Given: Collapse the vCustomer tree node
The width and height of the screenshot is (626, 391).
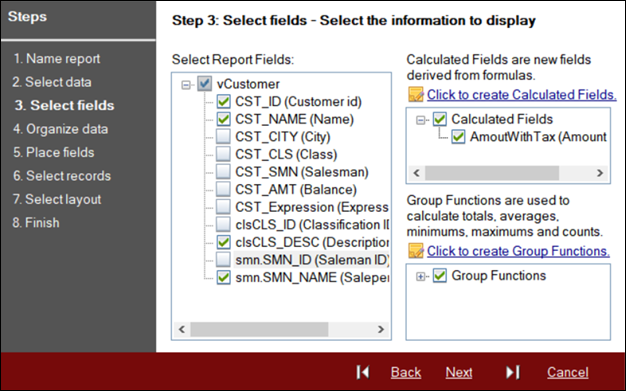Looking at the screenshot, I should tap(186, 85).
